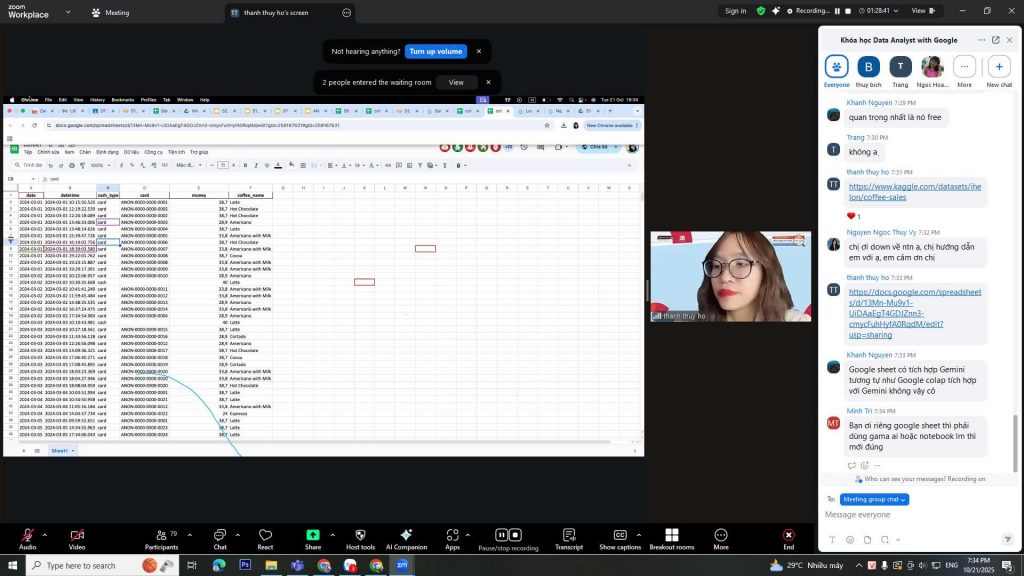Pause recording from the top bar
Screen dimensions: 1024x576
pos(837,11)
